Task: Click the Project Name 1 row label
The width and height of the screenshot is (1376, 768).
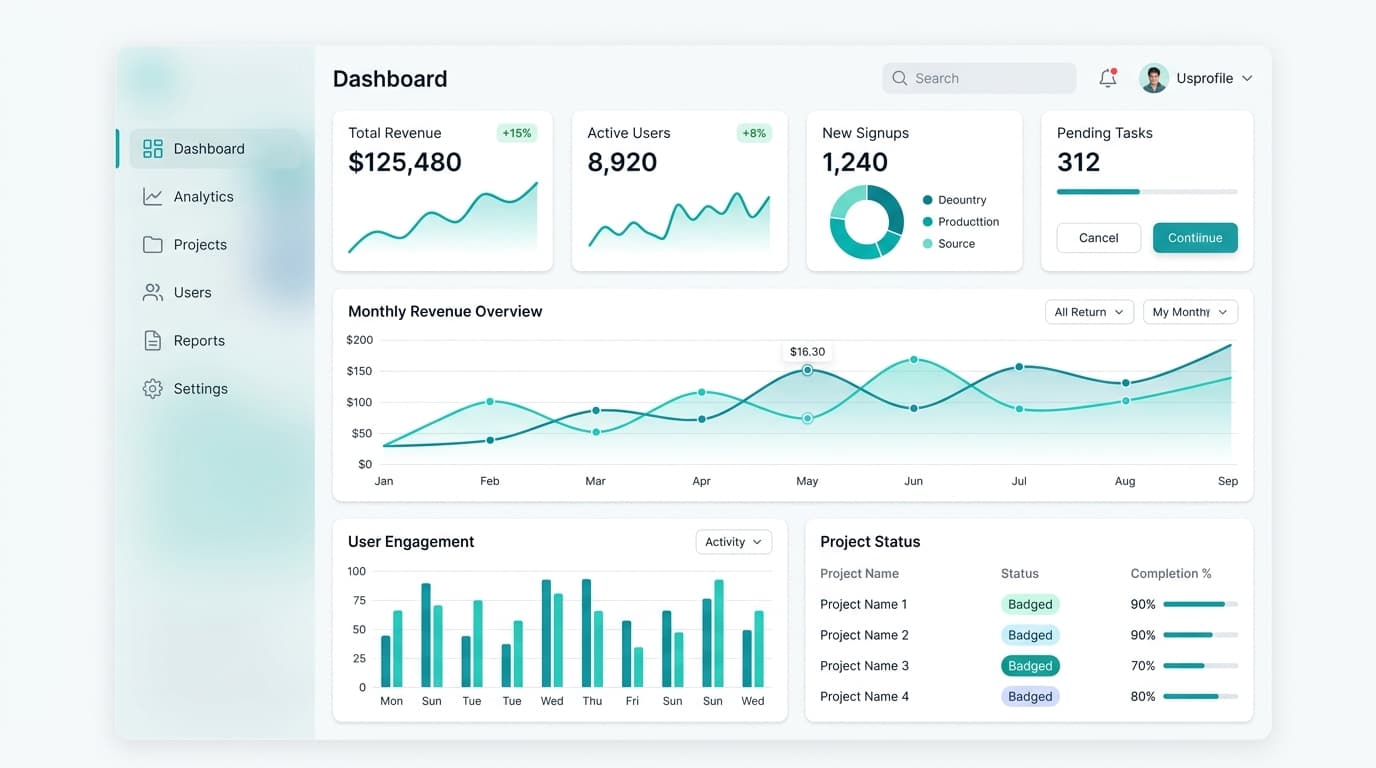Action: (x=864, y=604)
